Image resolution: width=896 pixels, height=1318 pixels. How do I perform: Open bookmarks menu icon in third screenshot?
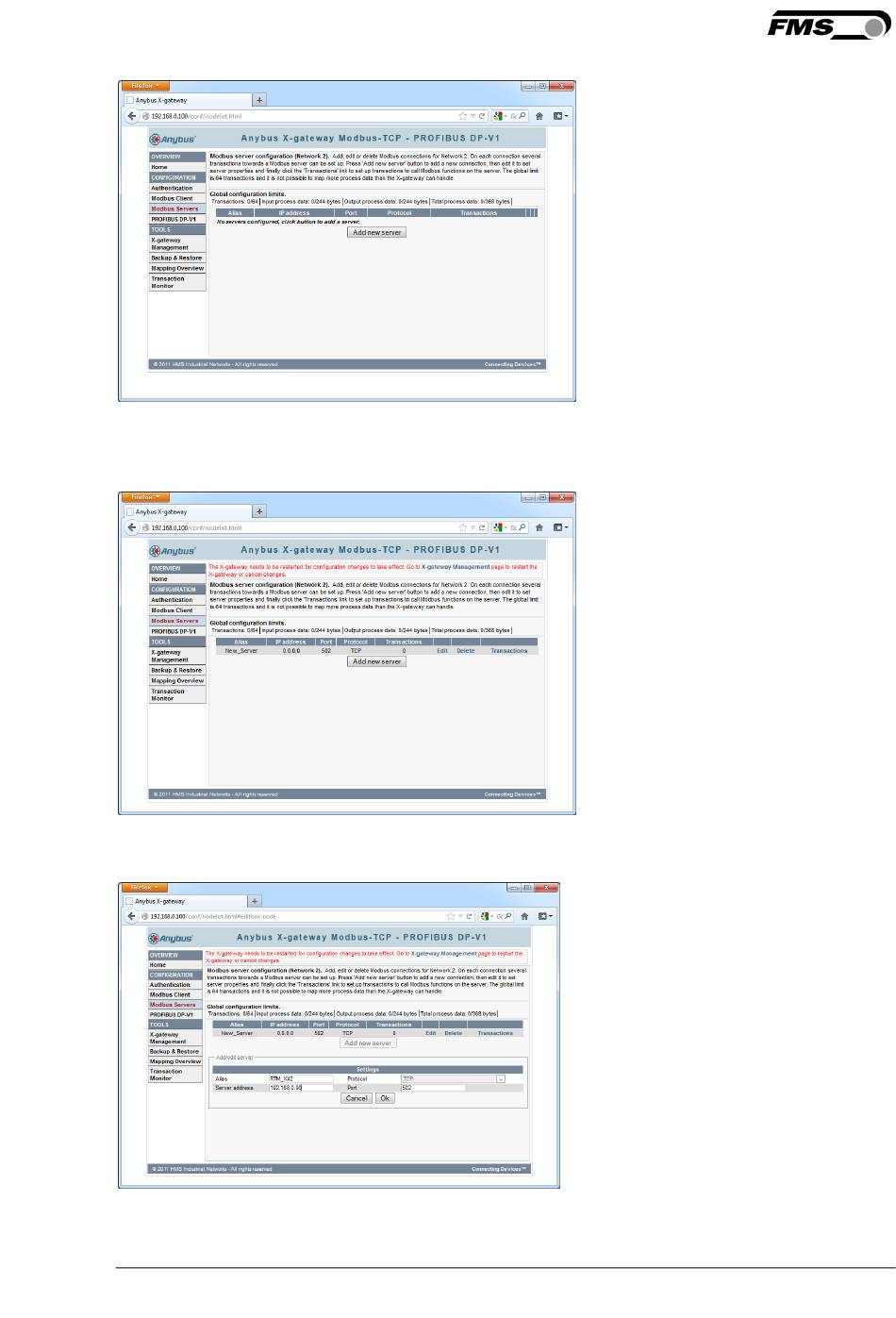pos(545,916)
